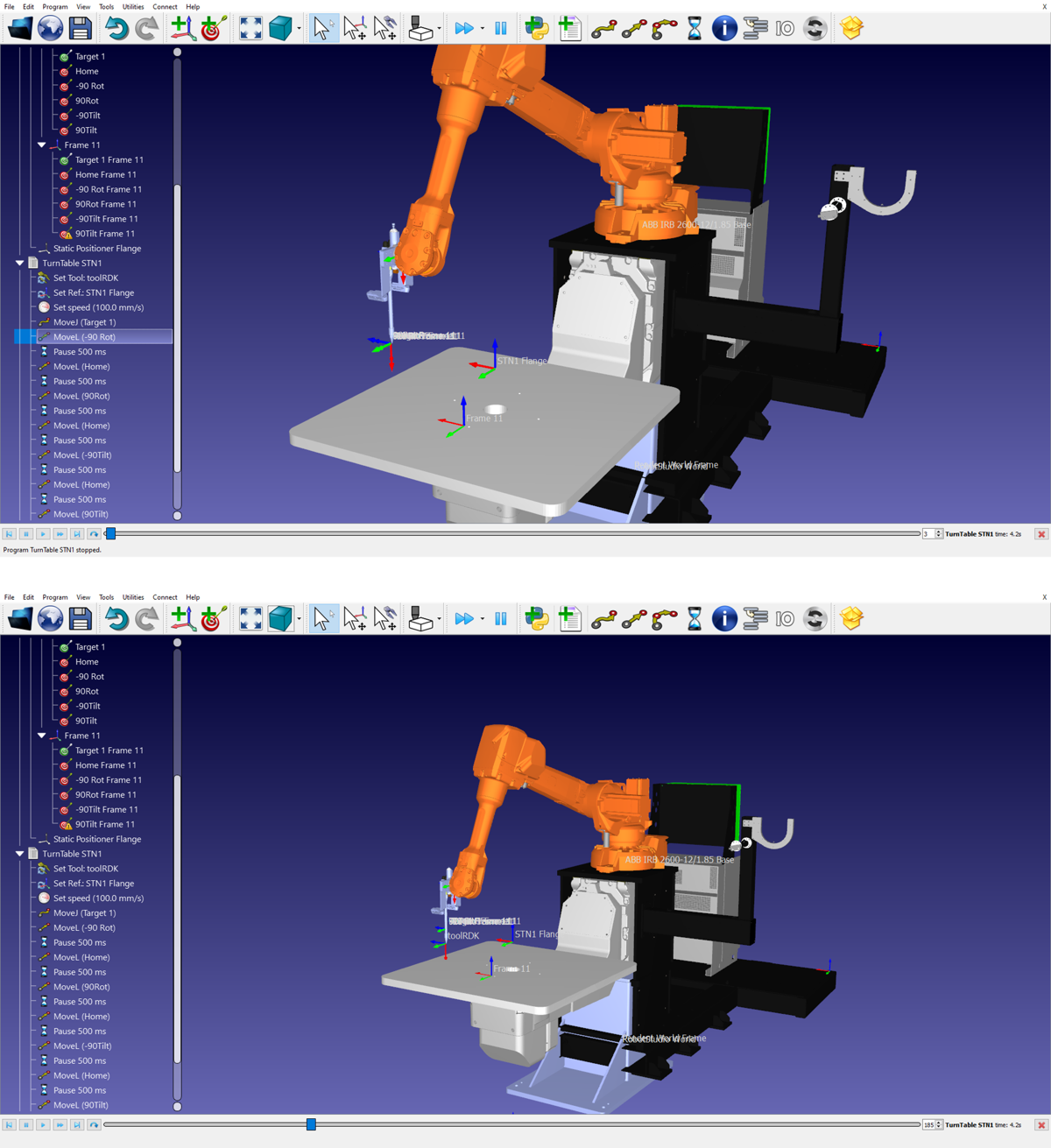
Task: Select arrow cursor tool in lower toolbar
Action: coord(323,619)
